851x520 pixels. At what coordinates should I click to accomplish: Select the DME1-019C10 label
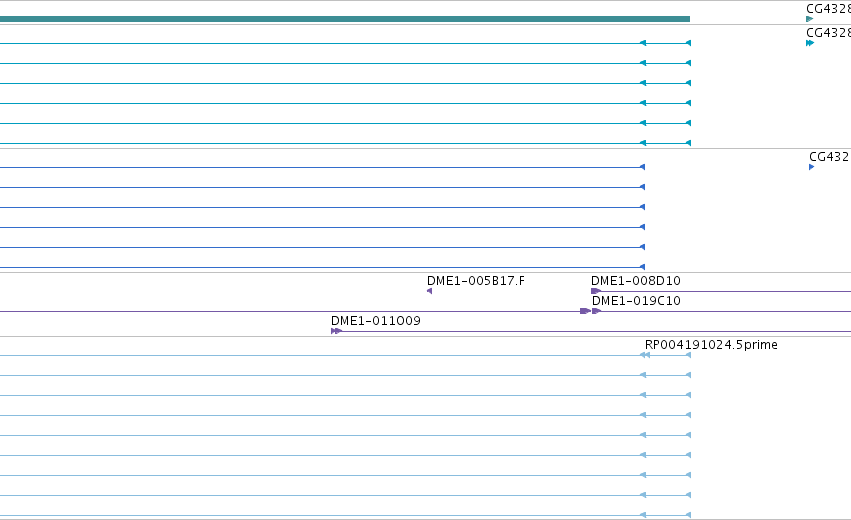[636, 301]
